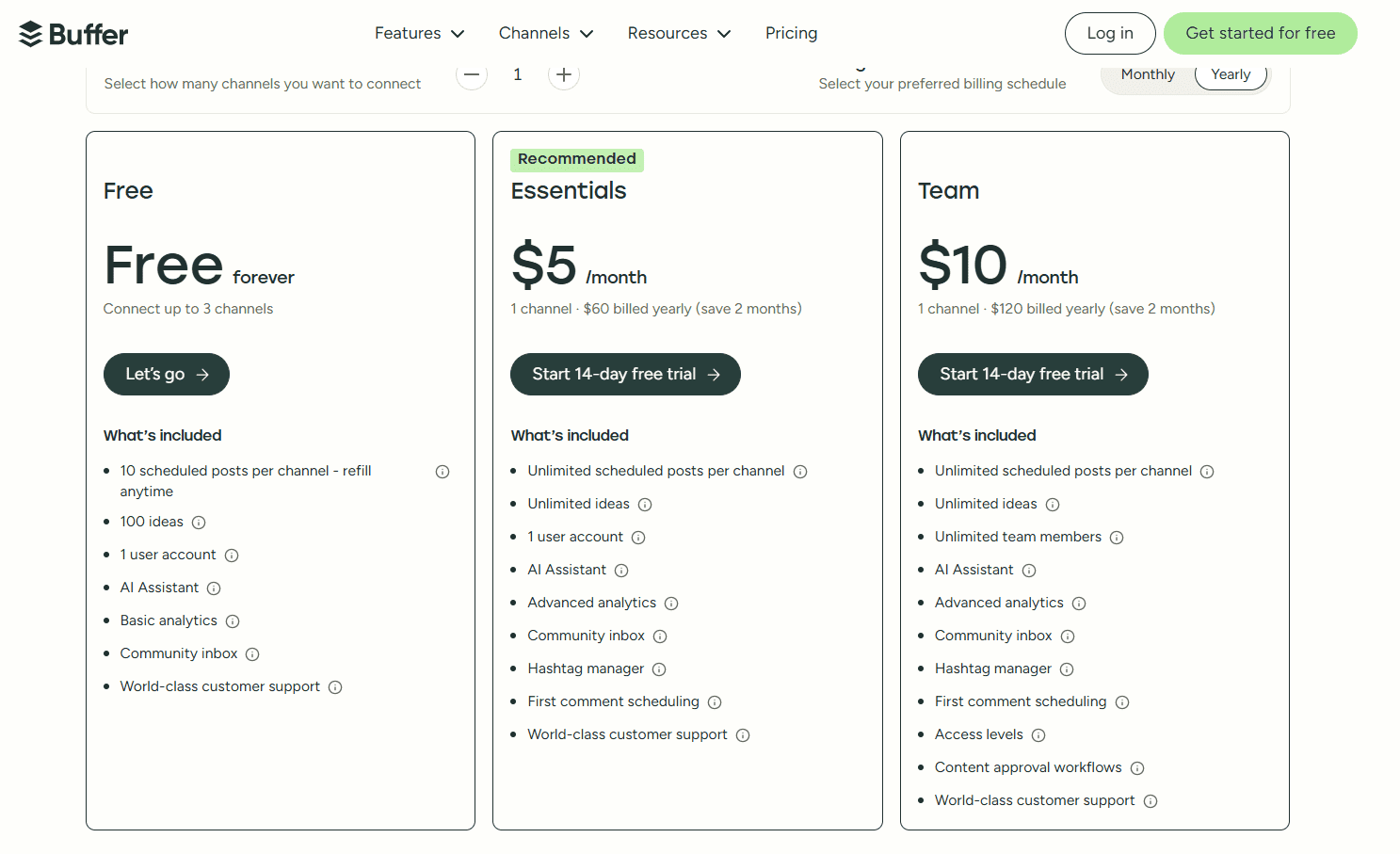The image size is (1400, 854).
Task: Open tooltip for "100 ideas" in Free plan
Action: coord(198,522)
